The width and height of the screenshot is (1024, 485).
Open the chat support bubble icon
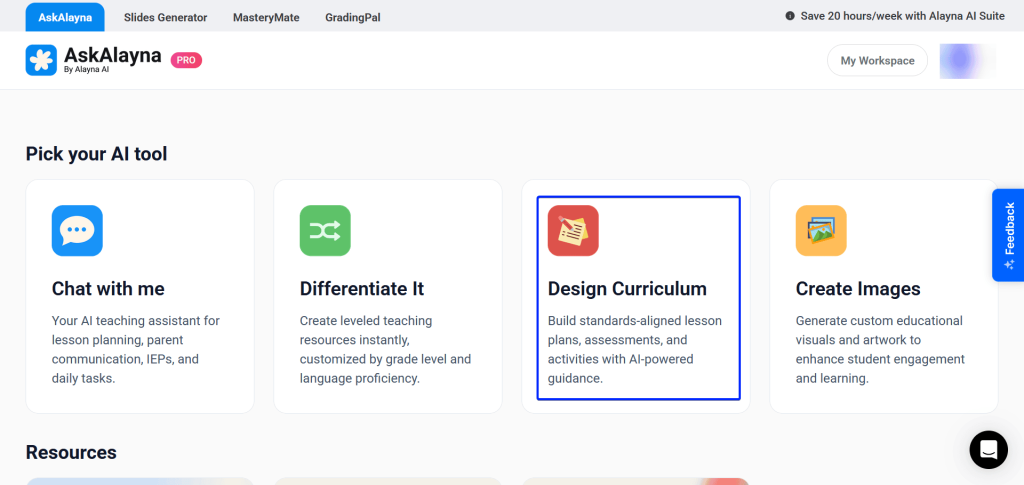[x=988, y=449]
